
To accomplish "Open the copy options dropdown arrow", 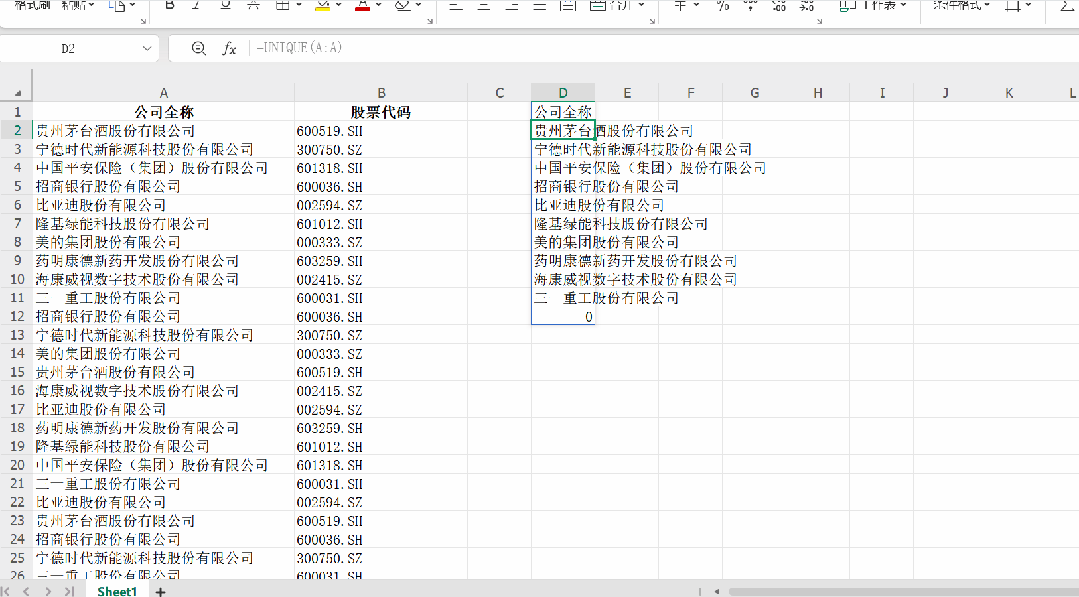I will [x=133, y=5].
